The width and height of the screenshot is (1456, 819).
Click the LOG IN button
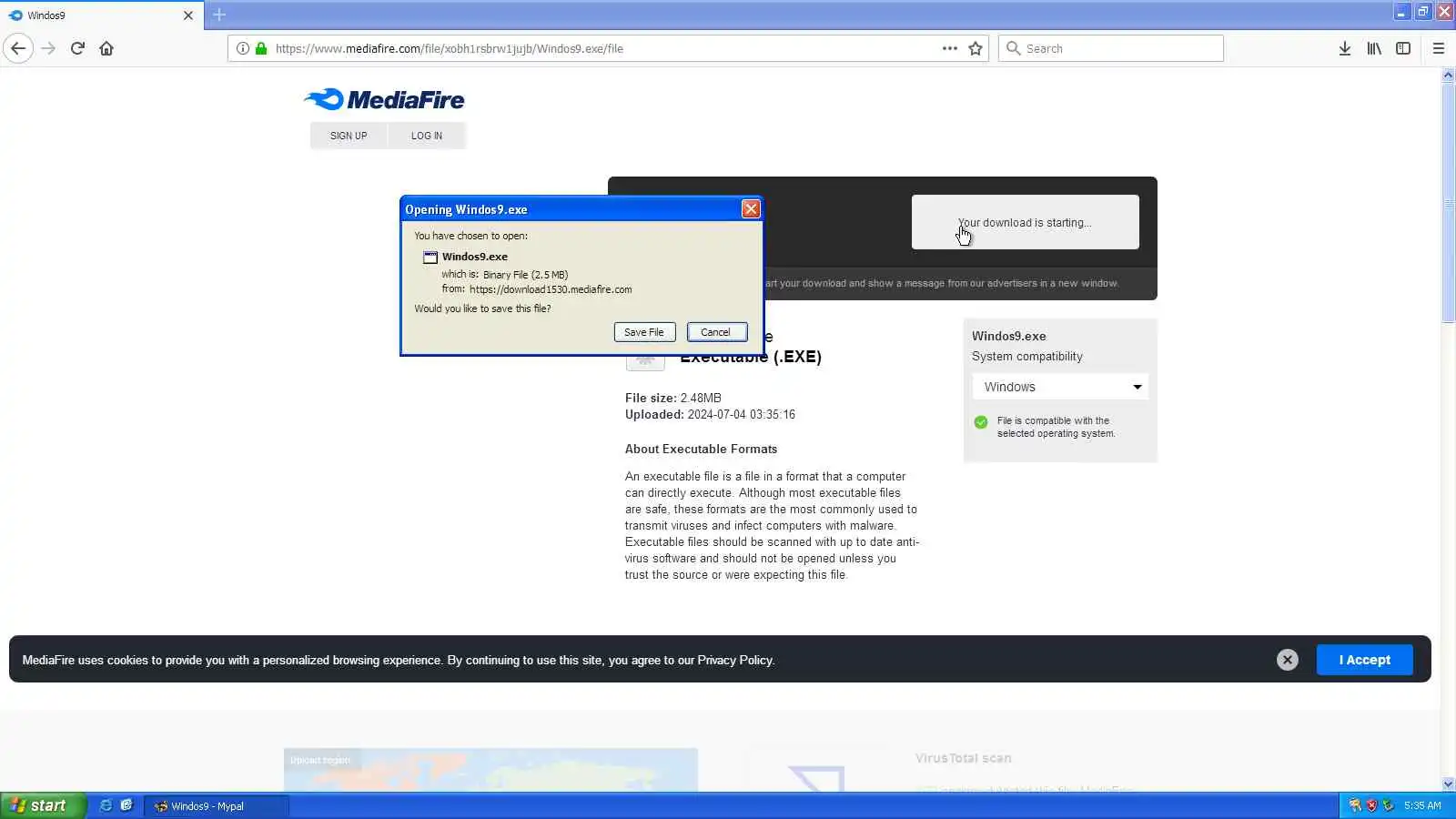(x=427, y=136)
